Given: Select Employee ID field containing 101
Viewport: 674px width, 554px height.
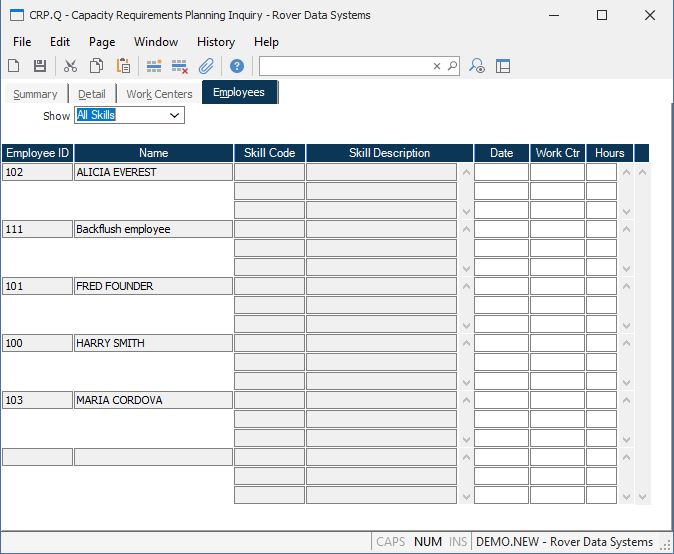Looking at the screenshot, I should click(37, 286).
